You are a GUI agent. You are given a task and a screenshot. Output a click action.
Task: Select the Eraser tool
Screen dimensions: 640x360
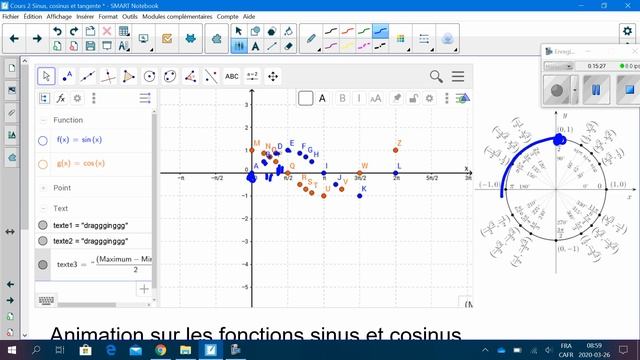288,46
